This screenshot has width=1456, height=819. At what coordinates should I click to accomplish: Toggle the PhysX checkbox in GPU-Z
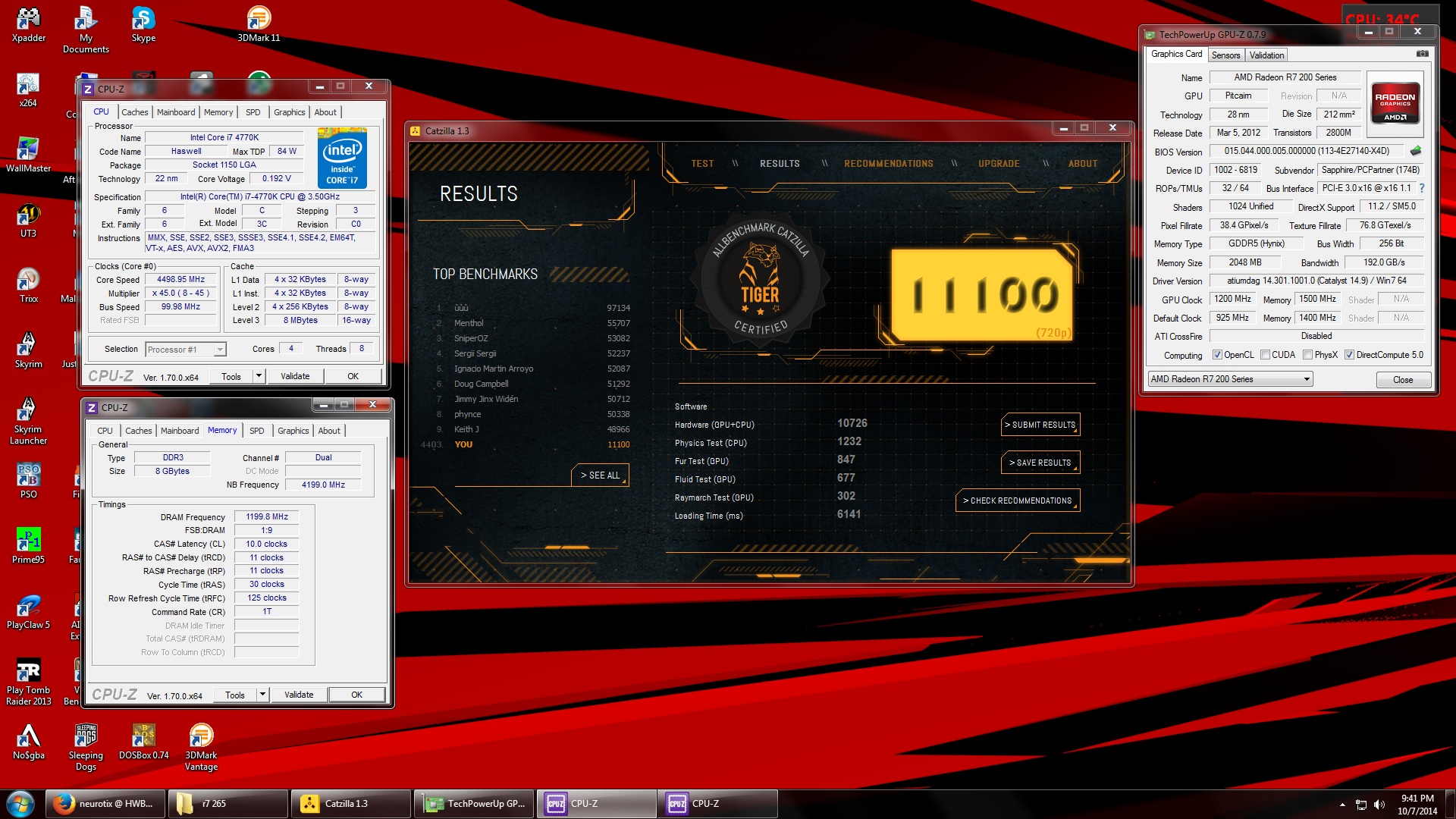1307,355
